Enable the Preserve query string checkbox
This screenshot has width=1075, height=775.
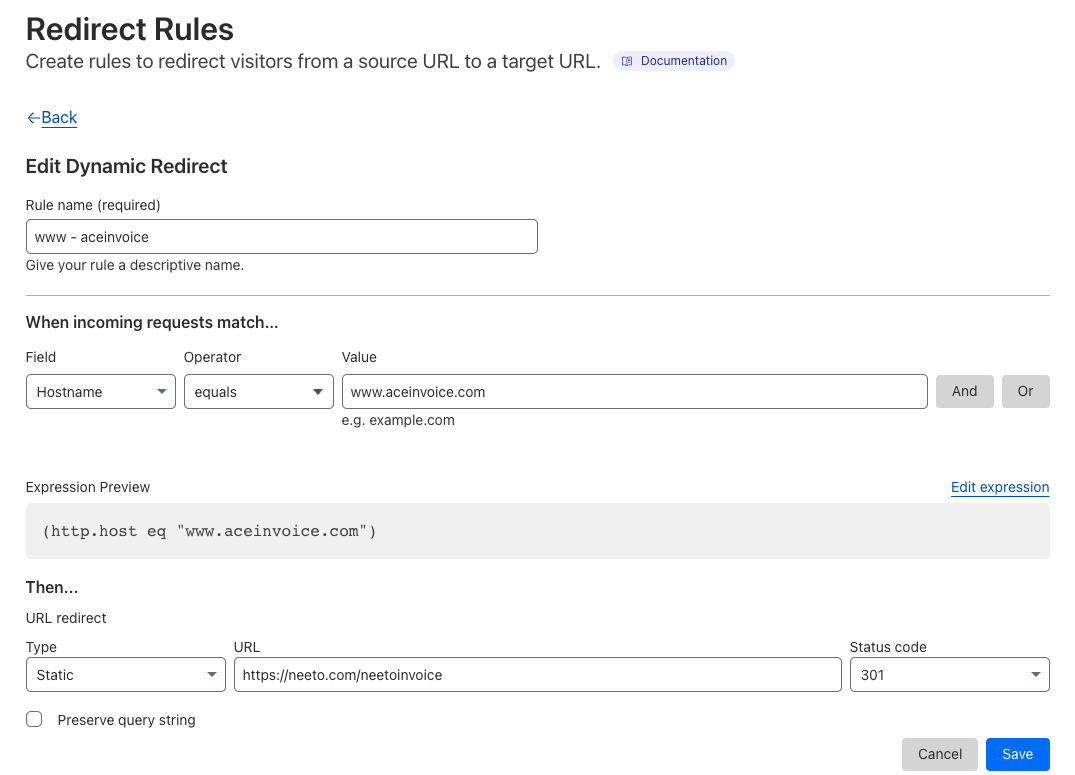pos(34,719)
